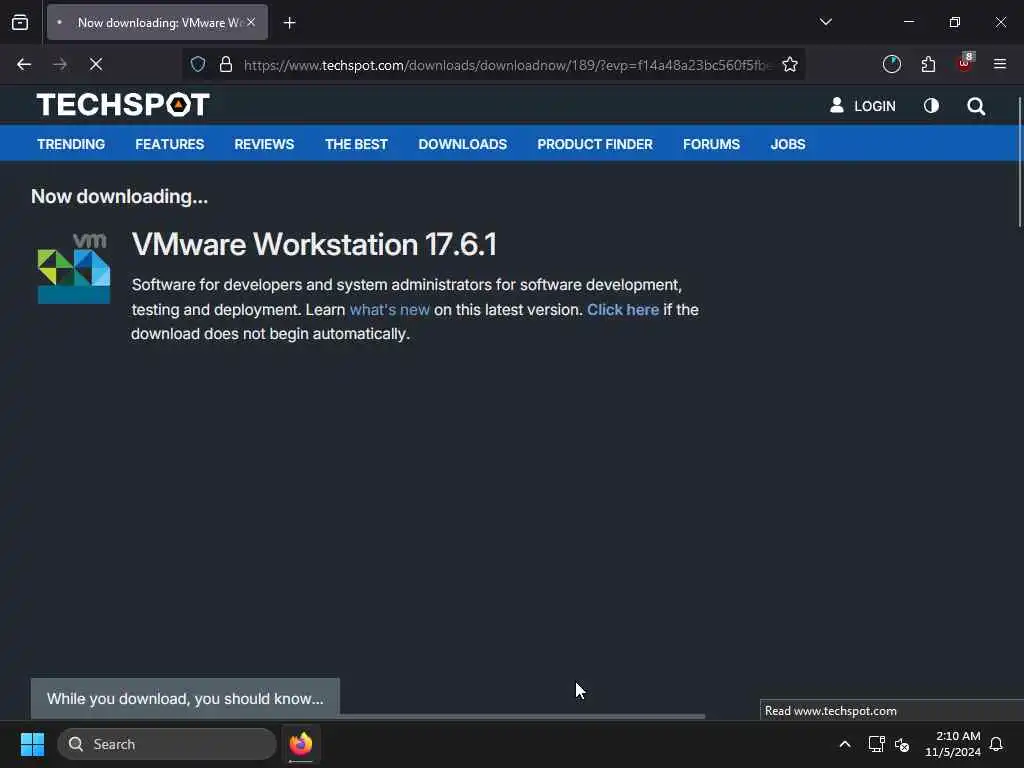
Task: Click the 'VMware Workstation 17.6.1' heading
Action: (x=314, y=244)
